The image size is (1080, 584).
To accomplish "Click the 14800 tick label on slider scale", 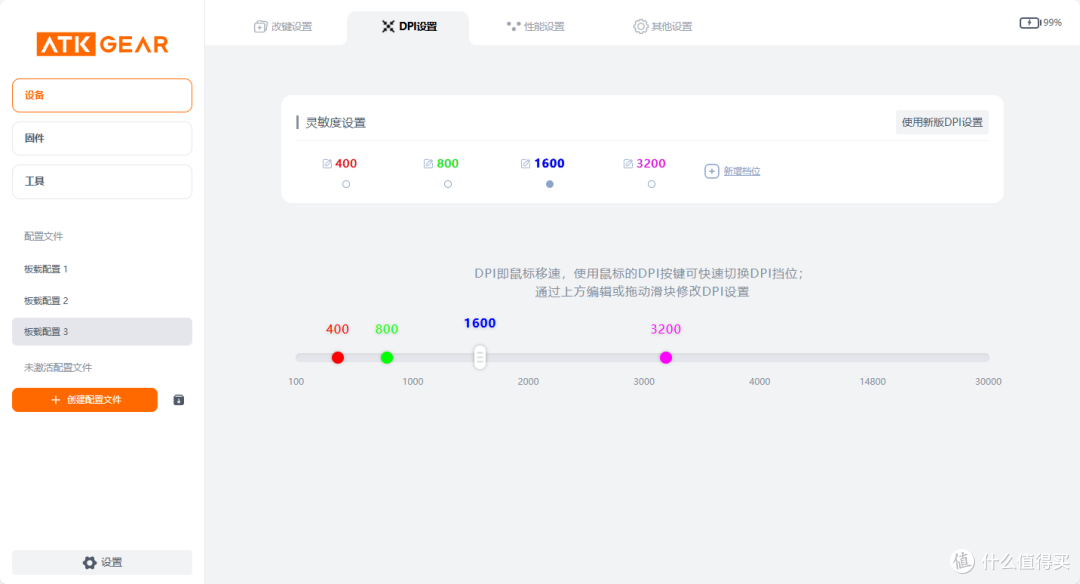I will [x=873, y=382].
